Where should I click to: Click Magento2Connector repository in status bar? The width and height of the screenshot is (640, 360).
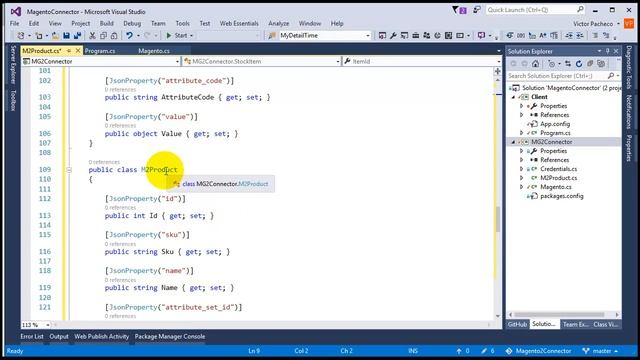click(538, 351)
